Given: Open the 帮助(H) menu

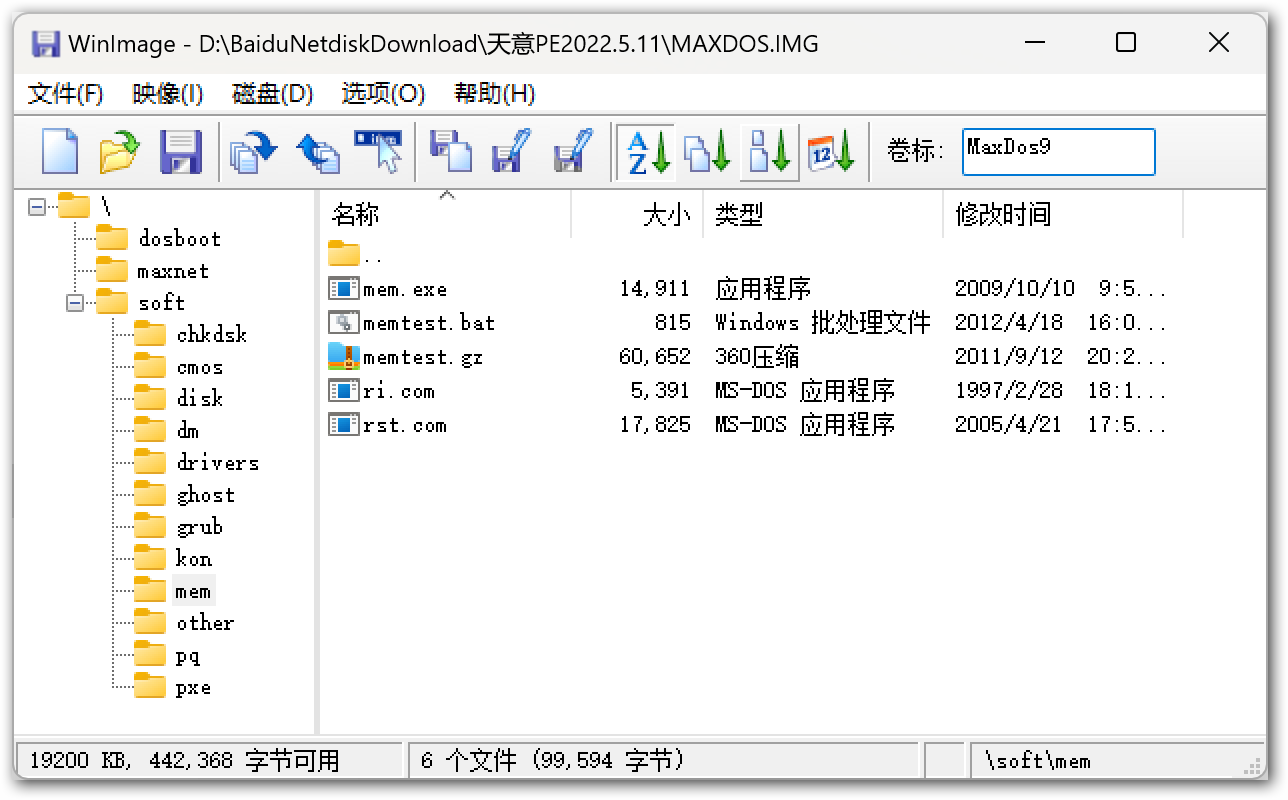Looking at the screenshot, I should (495, 94).
